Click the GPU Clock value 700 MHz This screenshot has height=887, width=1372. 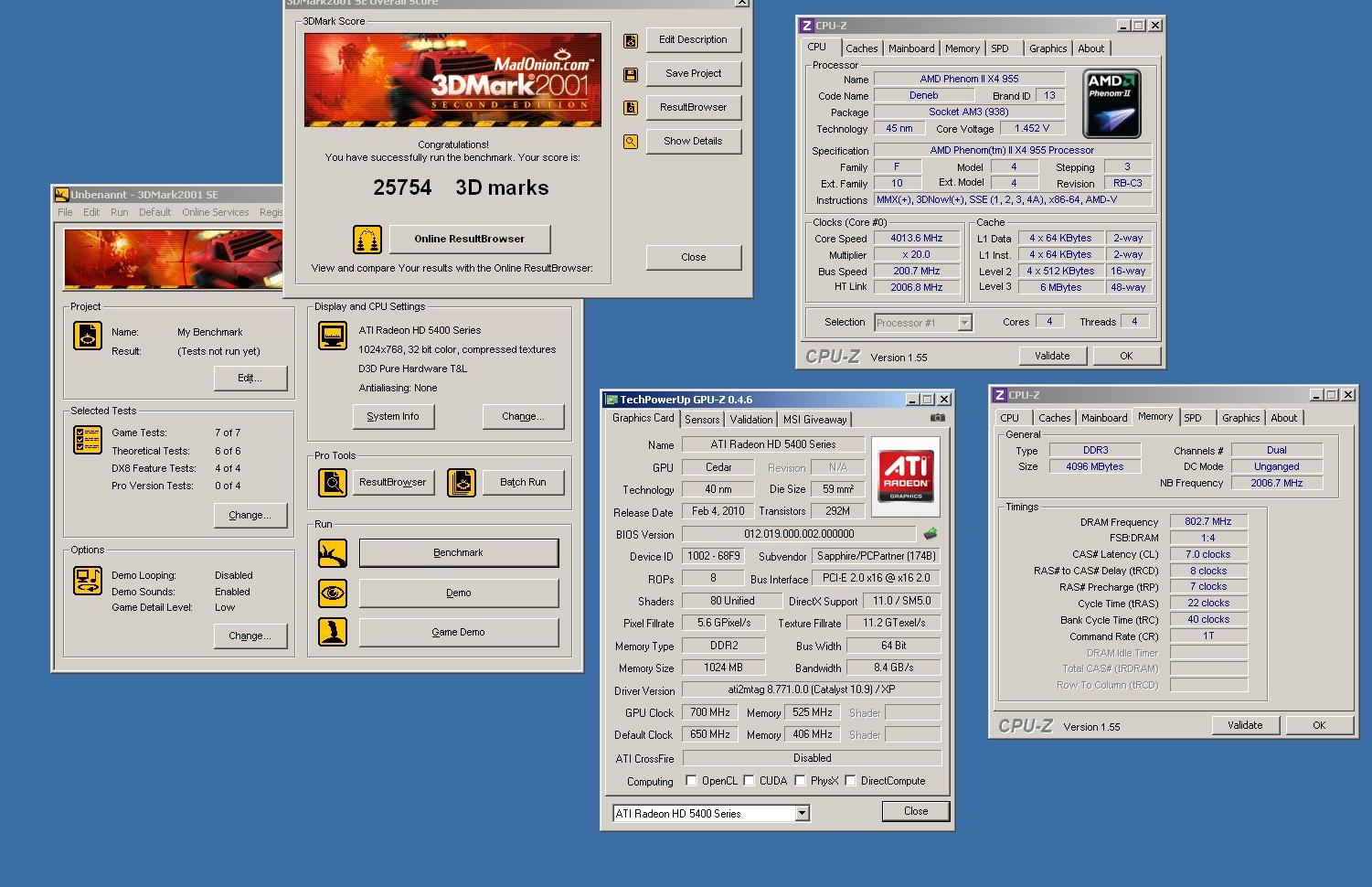(710, 712)
